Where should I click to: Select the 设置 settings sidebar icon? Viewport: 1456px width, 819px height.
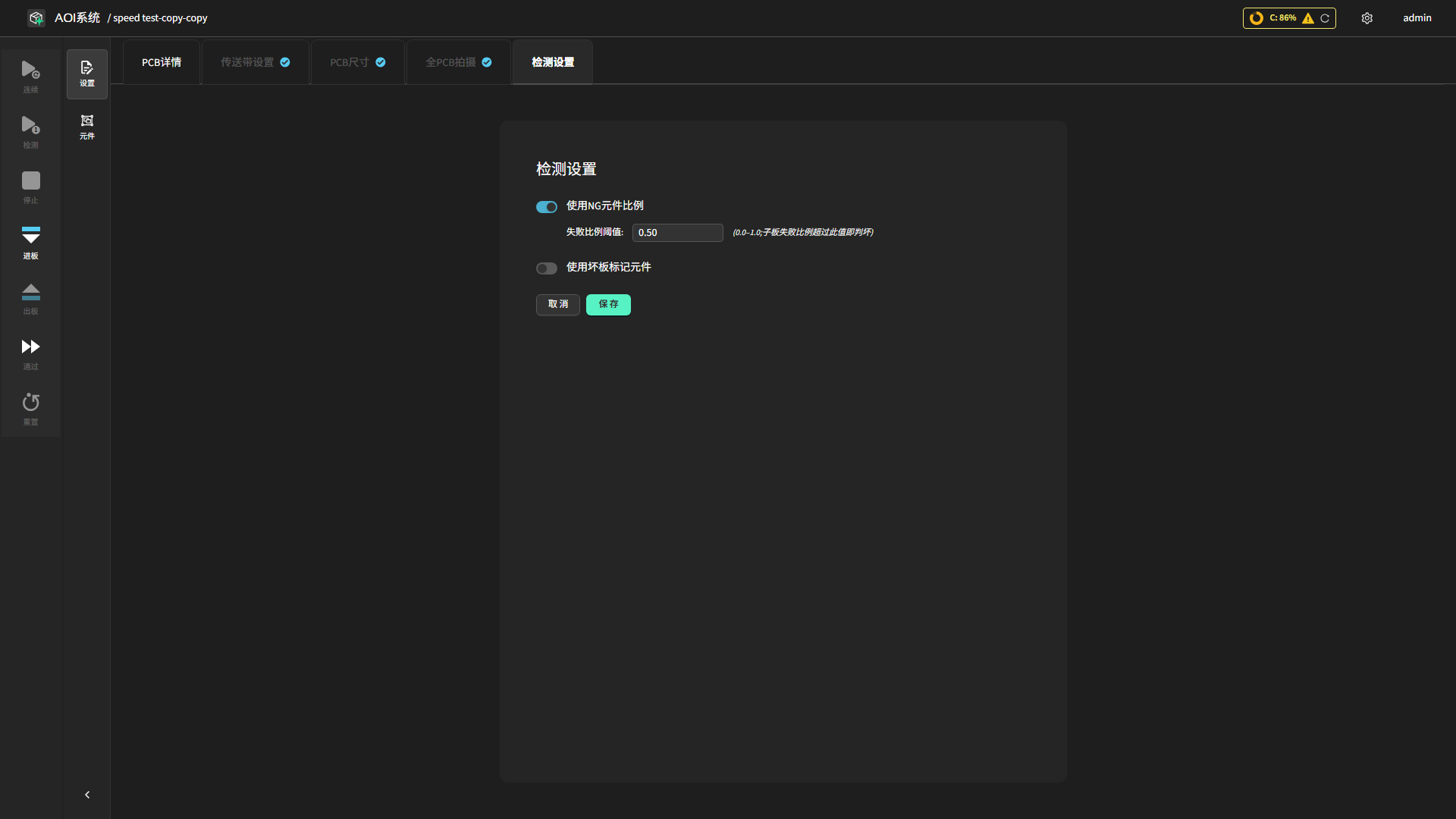[x=87, y=74]
